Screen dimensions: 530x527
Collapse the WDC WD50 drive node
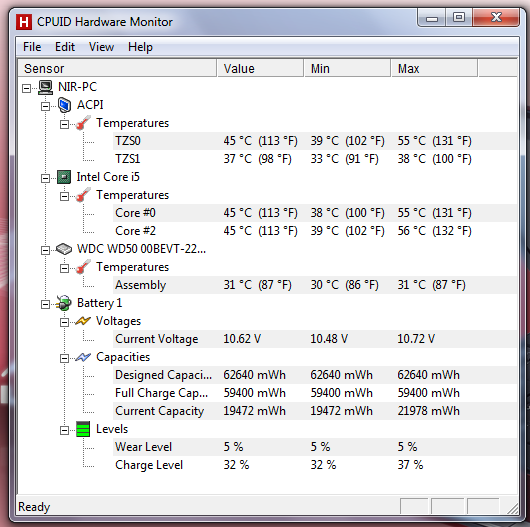(45, 250)
